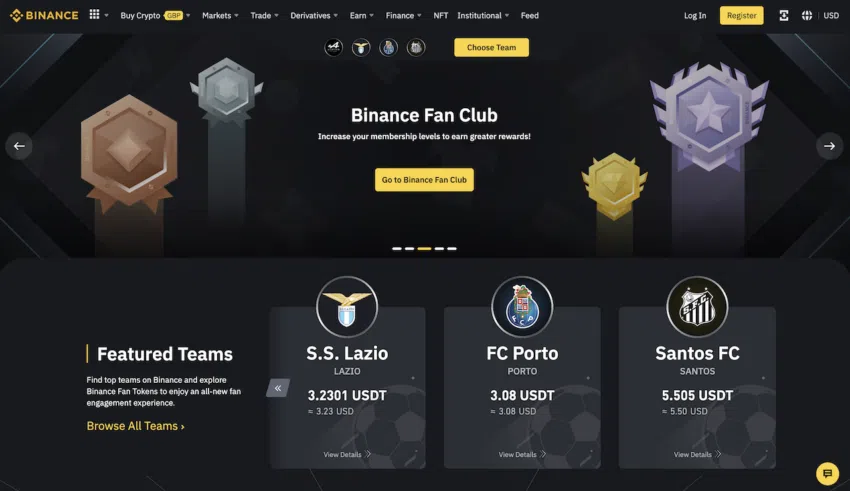Screen dimensions: 850x491
Task: Follow the Browse All Teams link
Action: (x=136, y=426)
